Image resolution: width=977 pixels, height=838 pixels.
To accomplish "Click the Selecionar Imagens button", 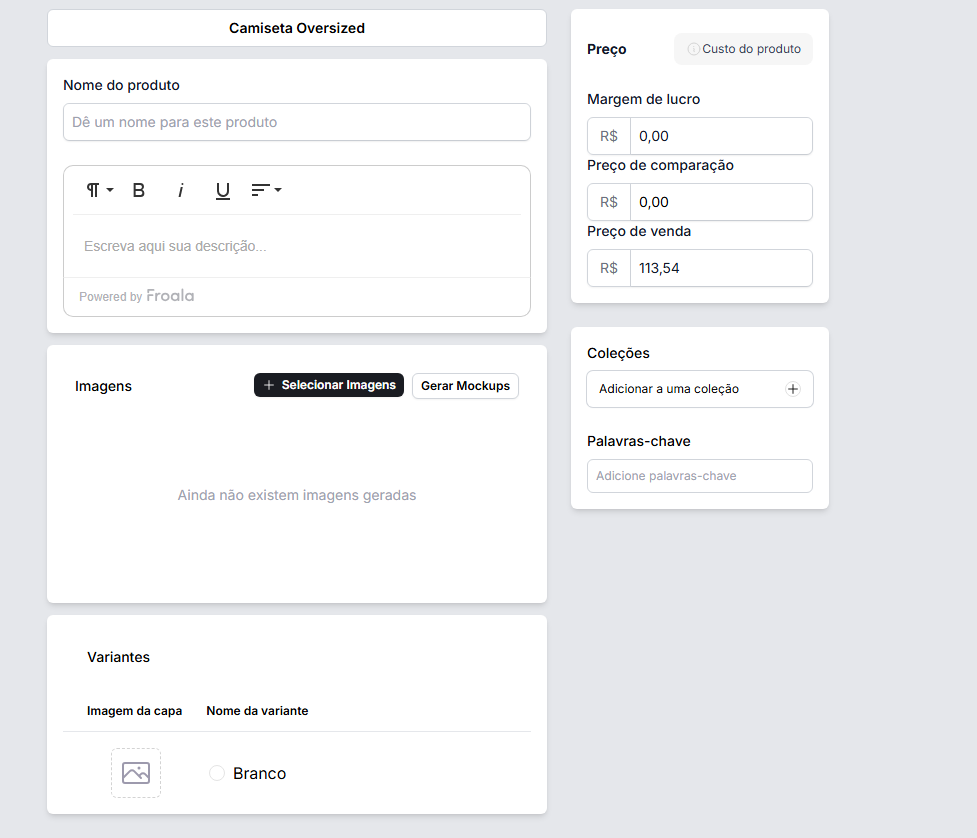I will (x=329, y=386).
